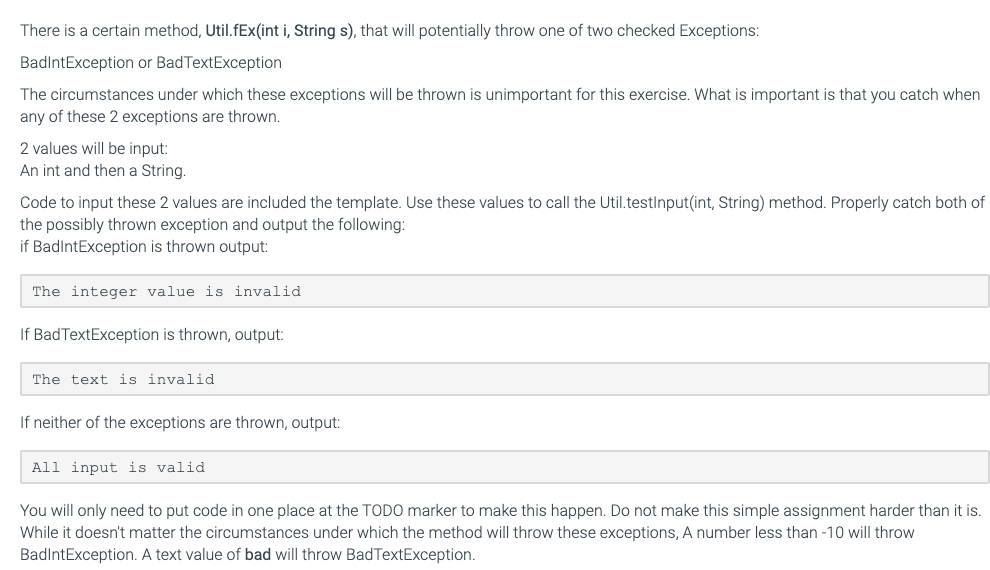990x570 pixels.
Task: Click the 'All input is valid' code box
Action: pos(504,467)
